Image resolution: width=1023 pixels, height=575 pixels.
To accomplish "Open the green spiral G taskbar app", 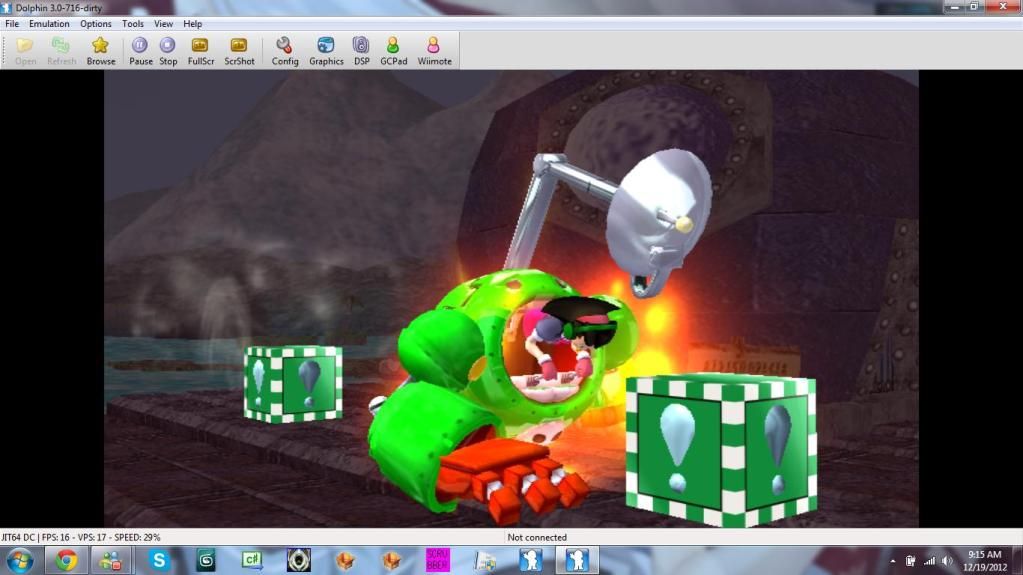I will point(206,561).
